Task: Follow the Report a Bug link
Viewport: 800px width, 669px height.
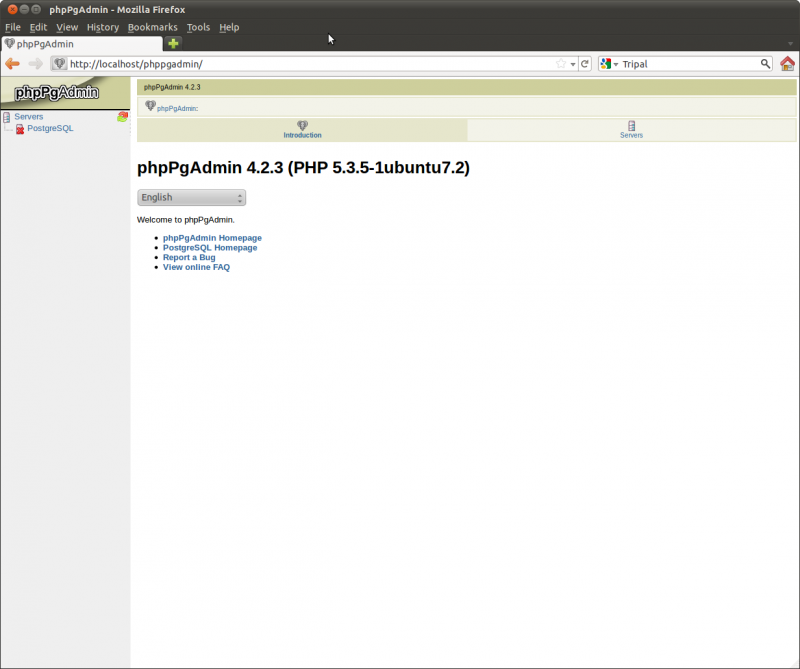Action: pyautogui.click(x=189, y=257)
